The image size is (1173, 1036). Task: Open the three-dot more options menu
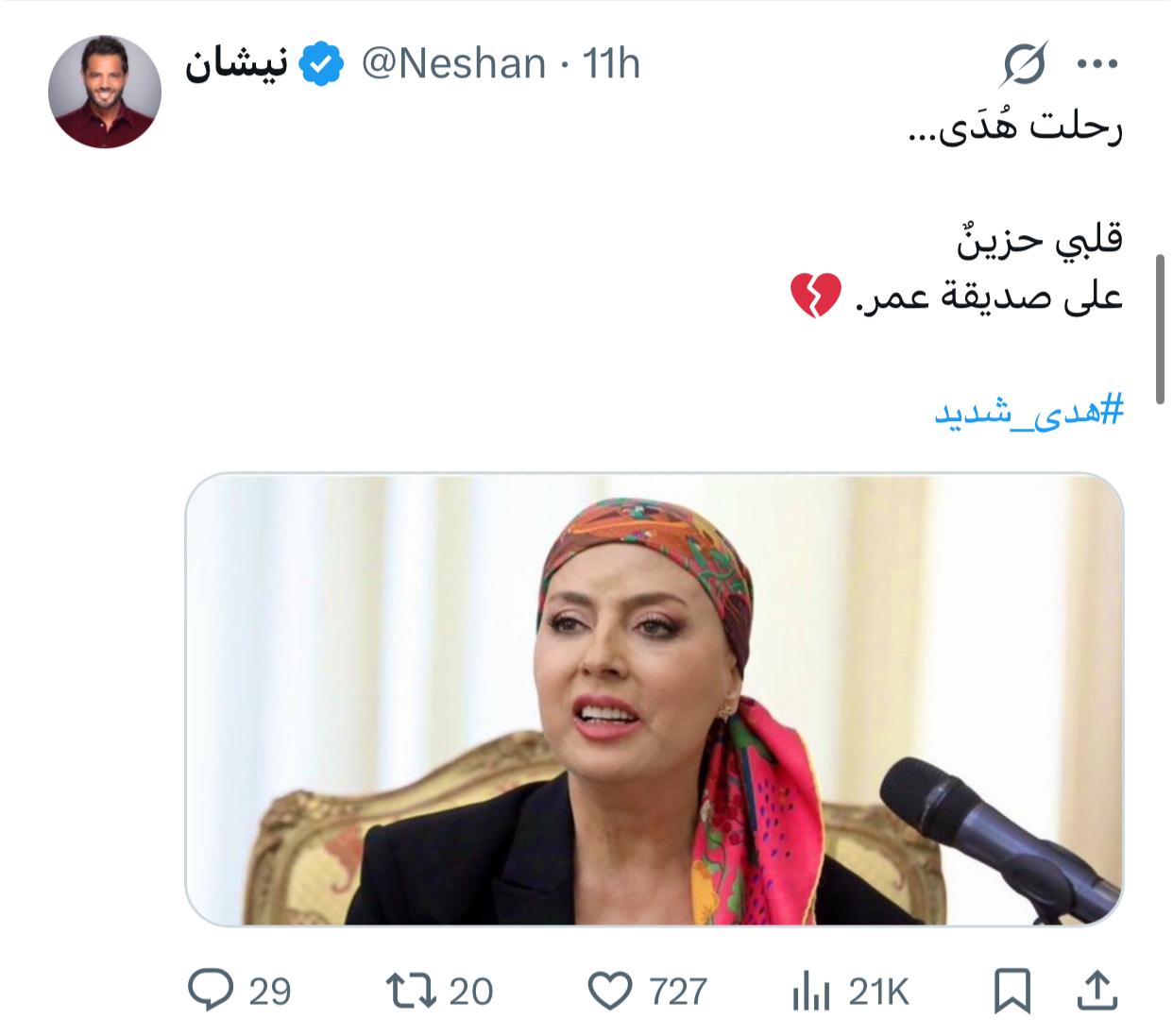(x=1097, y=64)
